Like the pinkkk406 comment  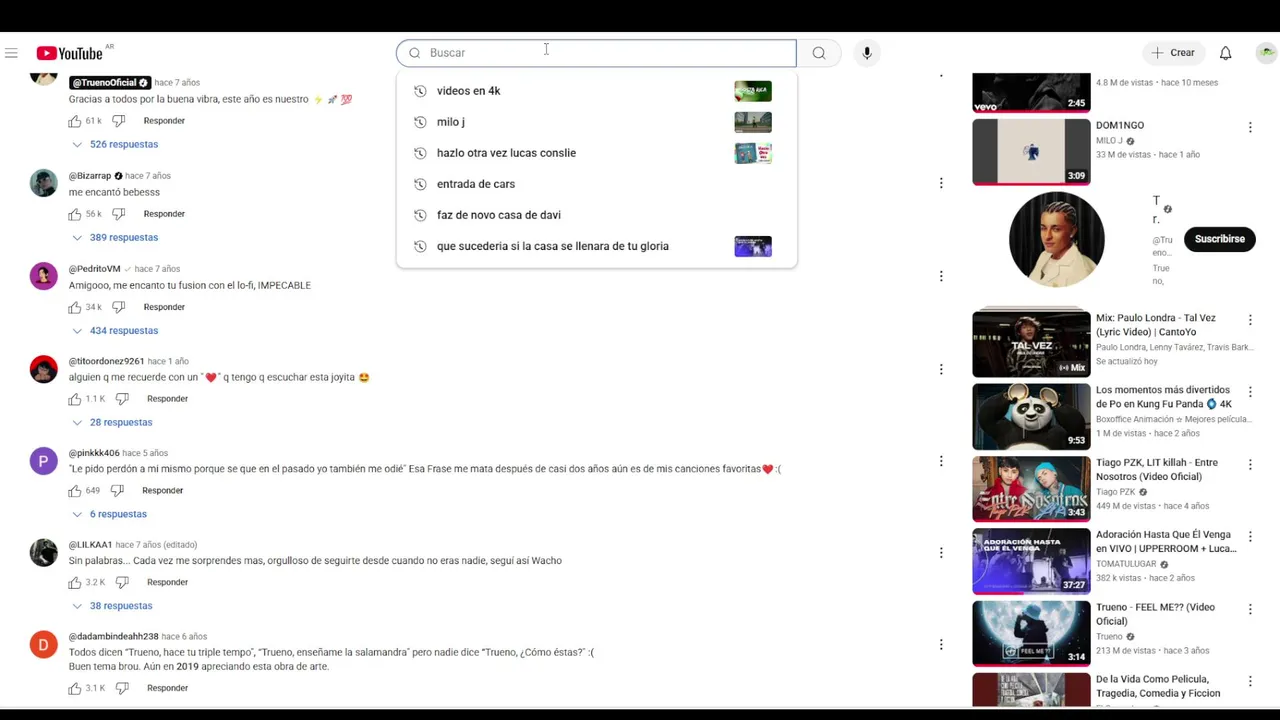click(74, 491)
